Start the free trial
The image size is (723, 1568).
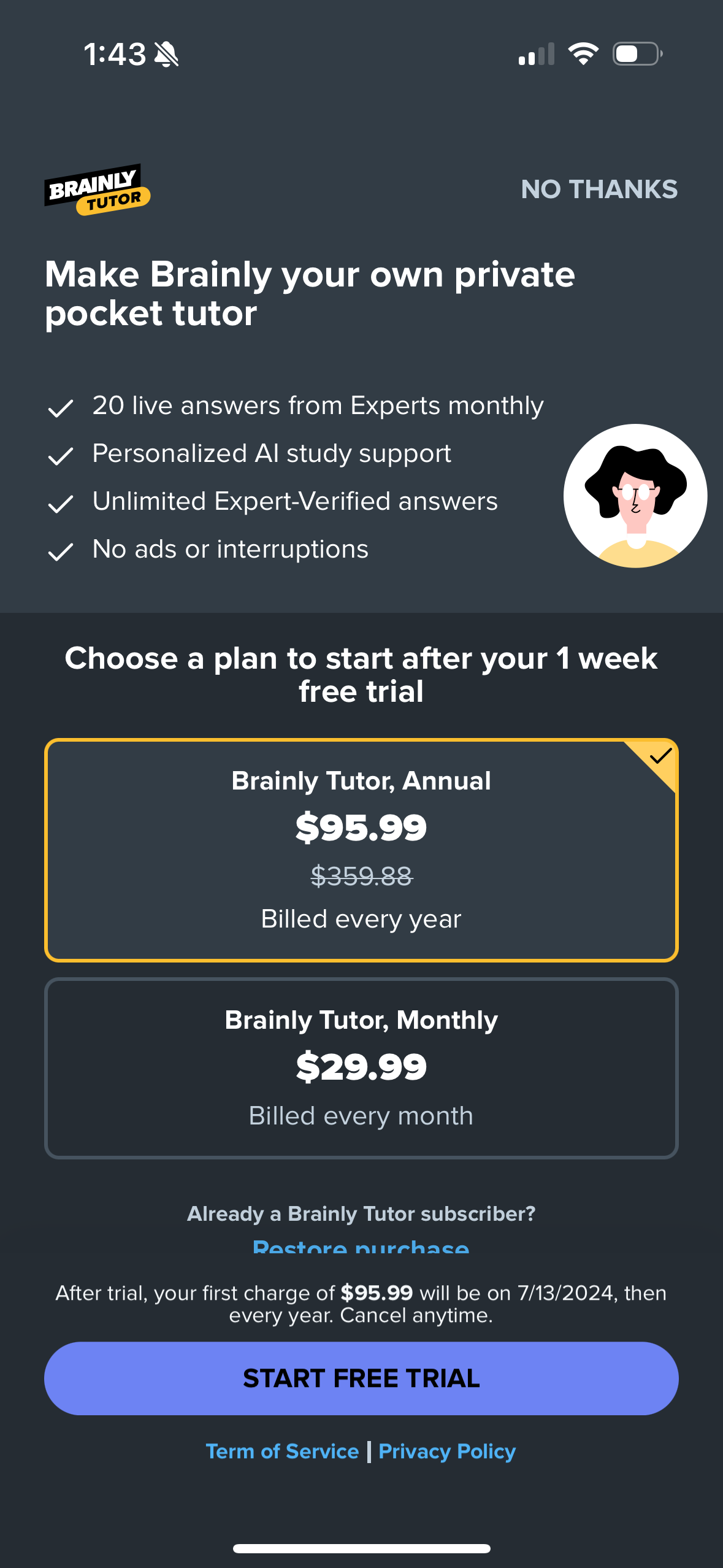click(361, 1378)
